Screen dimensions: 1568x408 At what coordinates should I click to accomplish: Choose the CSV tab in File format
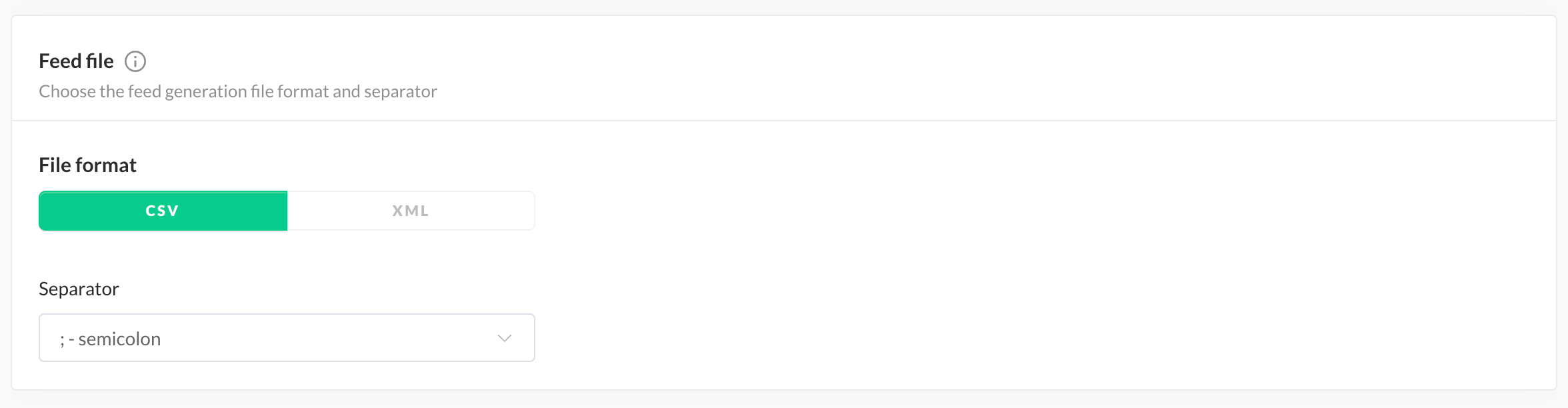pos(163,211)
